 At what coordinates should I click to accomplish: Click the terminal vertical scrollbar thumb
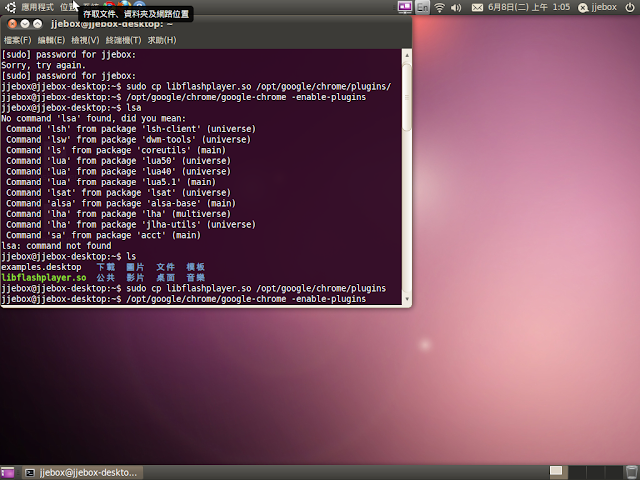(x=407, y=97)
